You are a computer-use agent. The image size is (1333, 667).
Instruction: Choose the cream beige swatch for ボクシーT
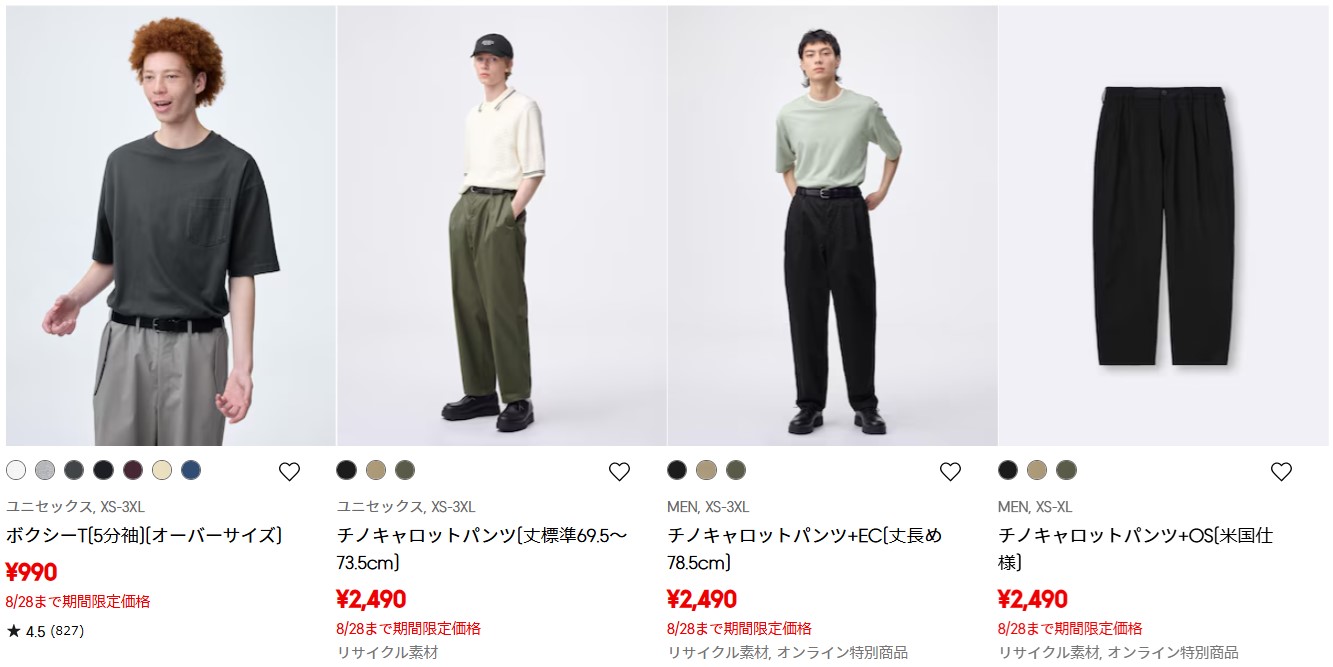pos(162,470)
